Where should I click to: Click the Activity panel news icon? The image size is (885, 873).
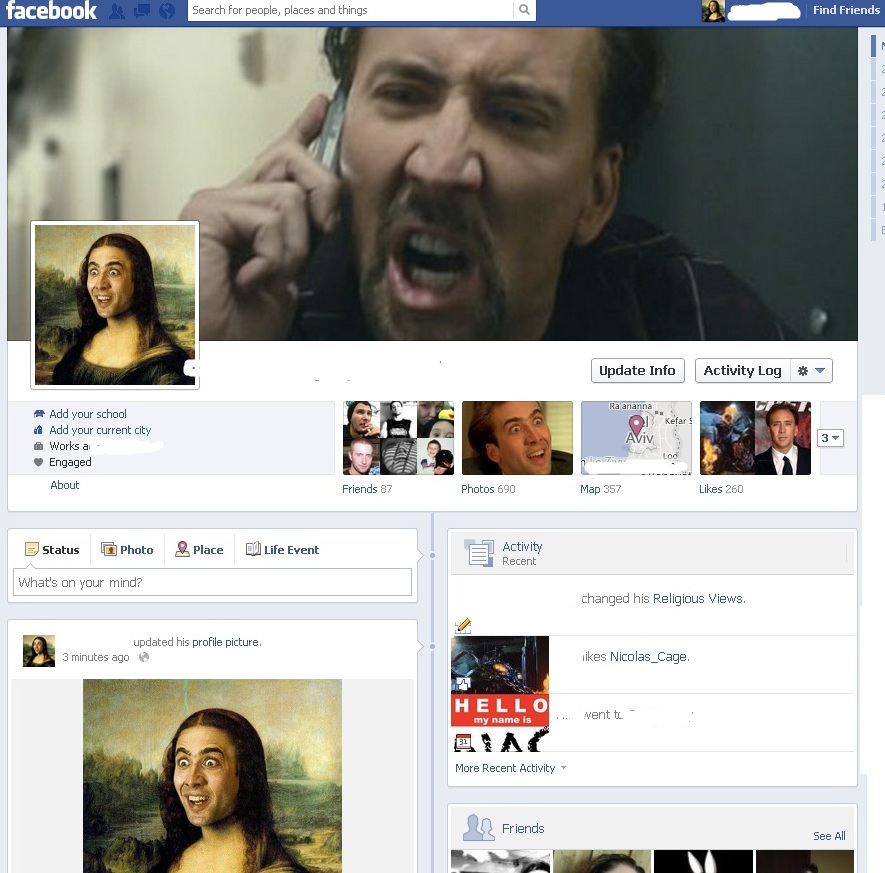click(x=479, y=552)
